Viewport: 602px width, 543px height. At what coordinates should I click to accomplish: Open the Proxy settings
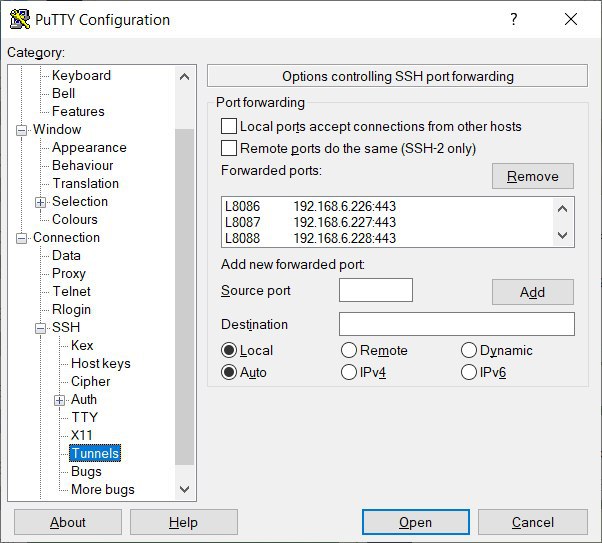69,273
